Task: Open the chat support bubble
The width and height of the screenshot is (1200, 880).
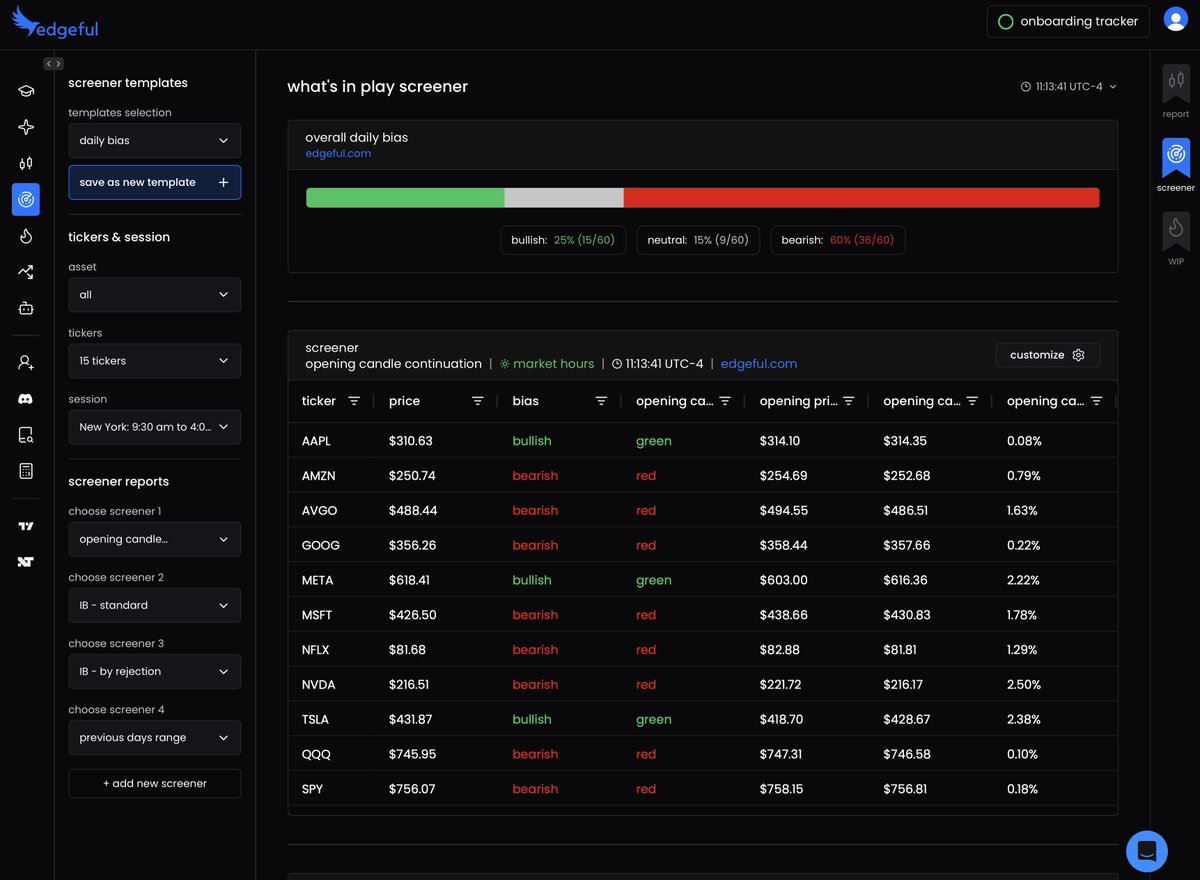Action: point(1147,851)
